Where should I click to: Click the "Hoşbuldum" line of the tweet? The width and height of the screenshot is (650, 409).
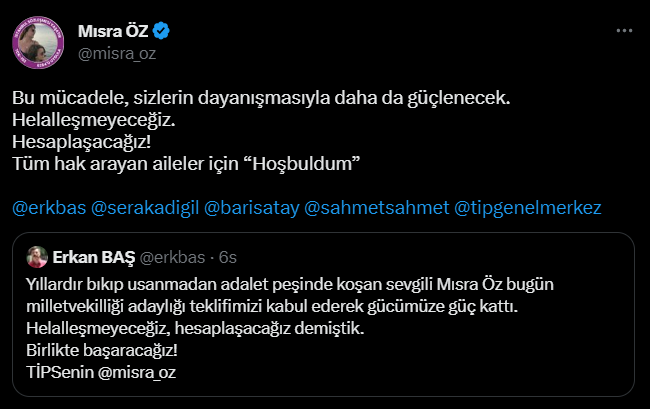pos(200,160)
